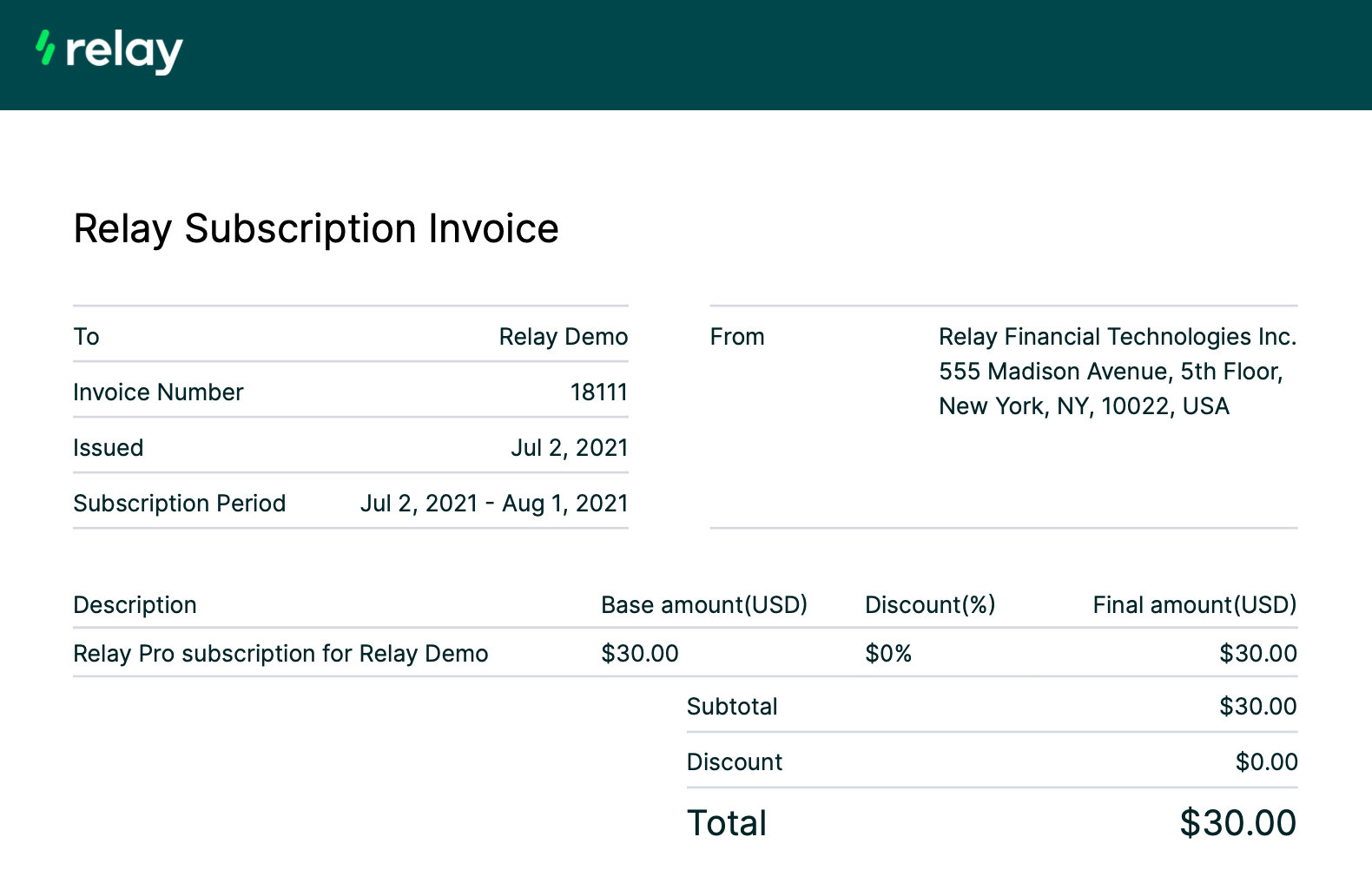
Task: Click the Invoice Number label
Action: click(158, 392)
